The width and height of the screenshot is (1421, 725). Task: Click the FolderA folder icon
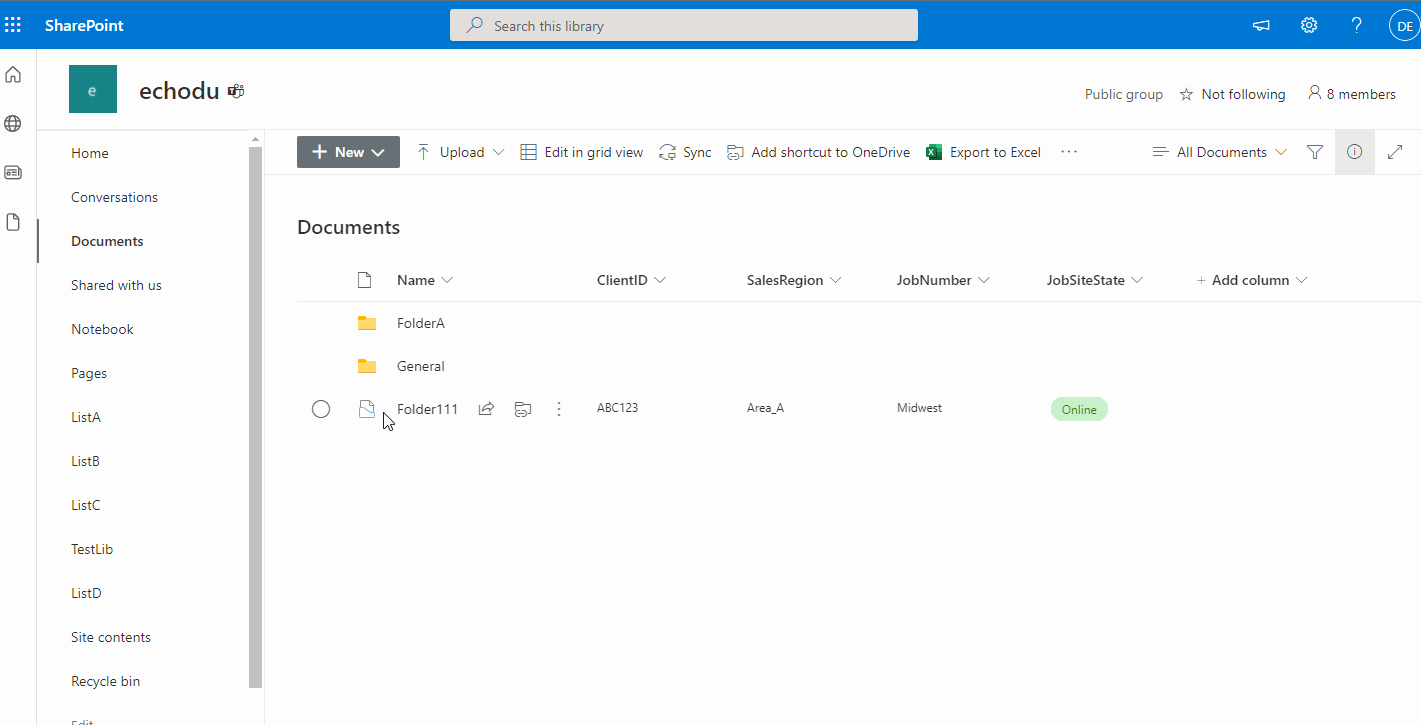point(367,323)
